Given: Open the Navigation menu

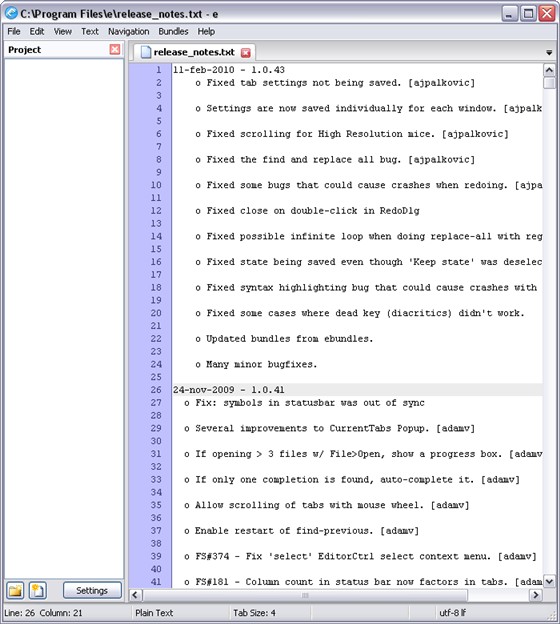Looking at the screenshot, I should pyautogui.click(x=129, y=31).
